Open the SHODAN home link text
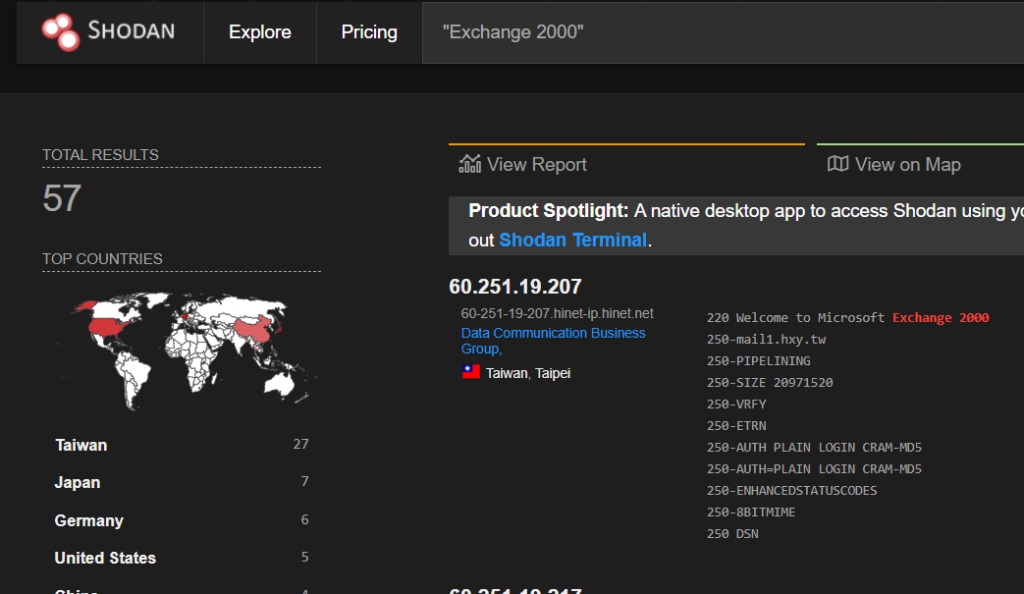This screenshot has height=594, width=1024. 131,31
